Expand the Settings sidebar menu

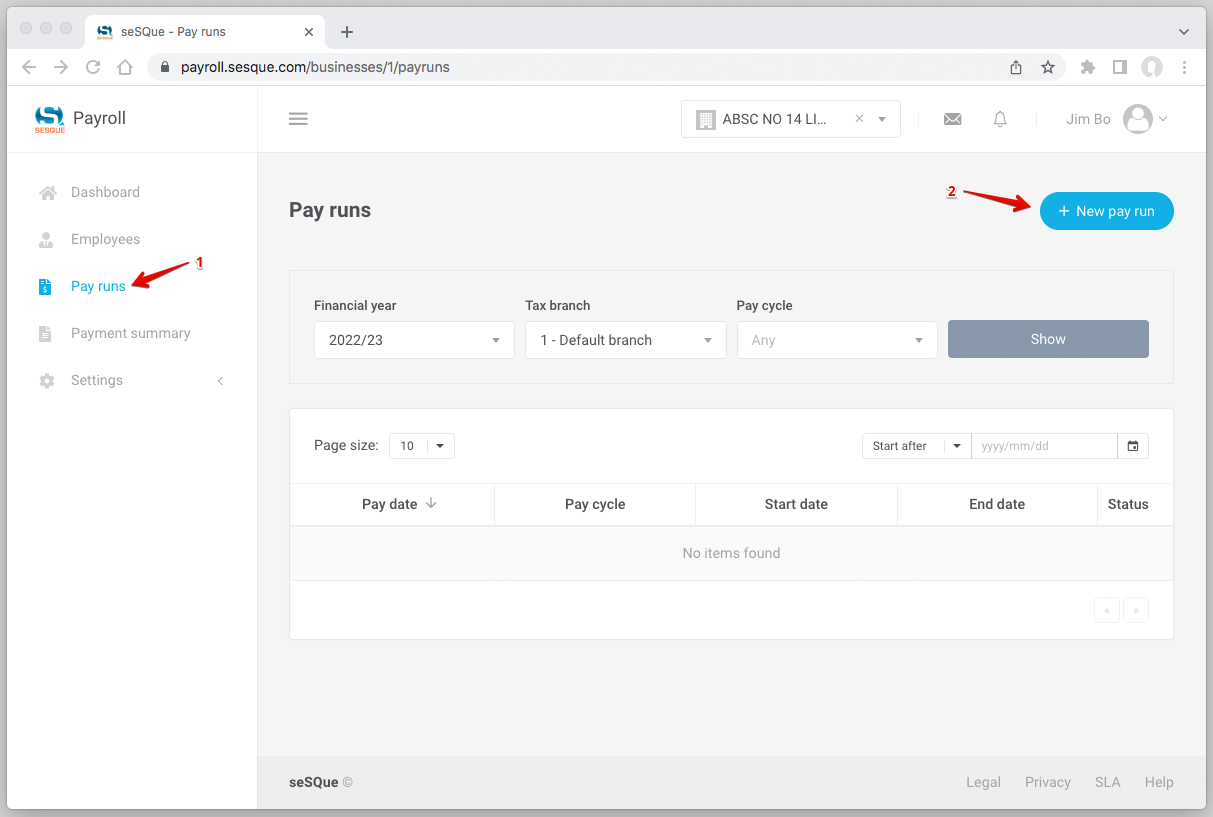tap(131, 381)
